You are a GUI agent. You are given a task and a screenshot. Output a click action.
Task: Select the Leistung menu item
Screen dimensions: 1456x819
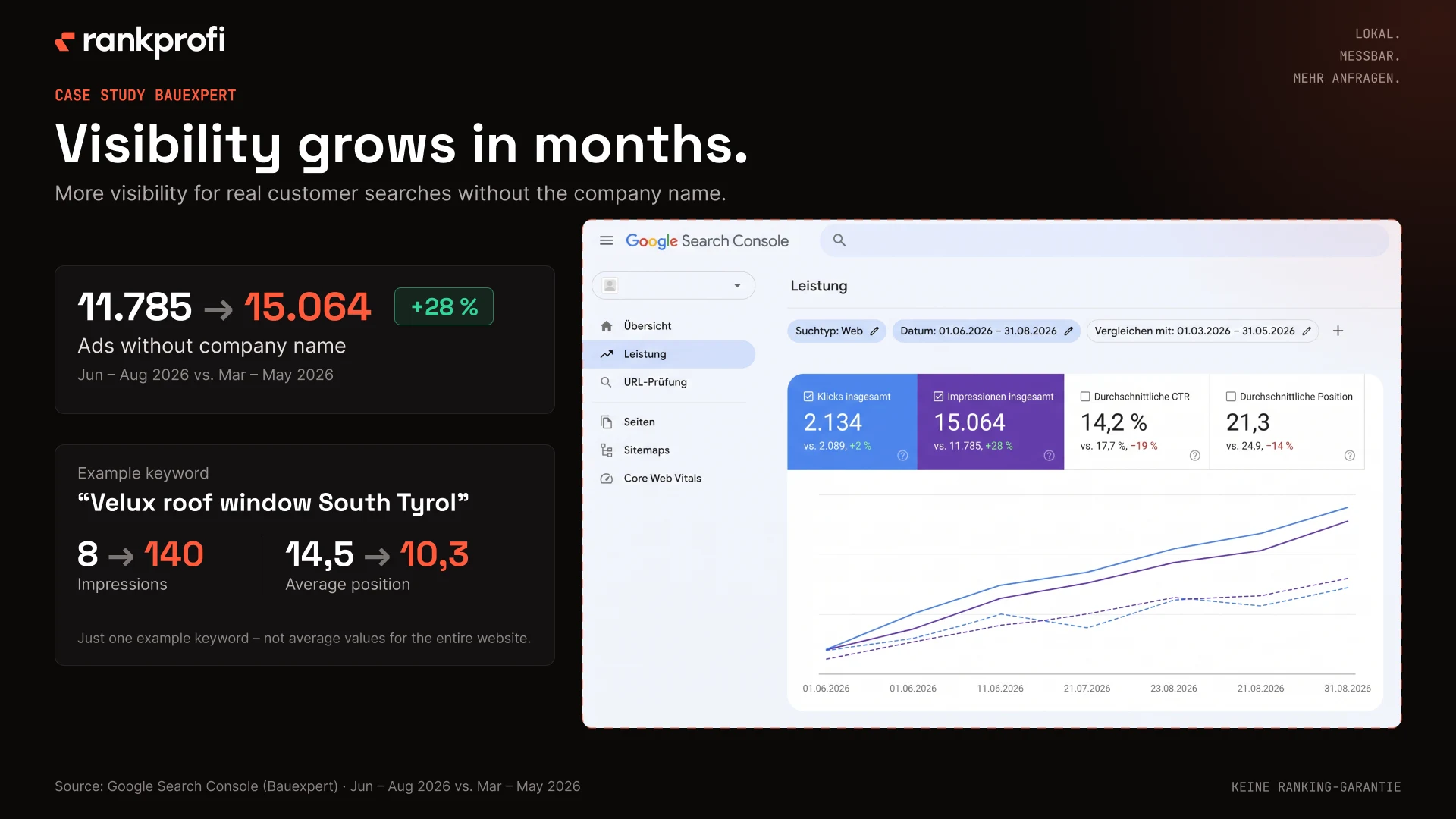point(670,354)
